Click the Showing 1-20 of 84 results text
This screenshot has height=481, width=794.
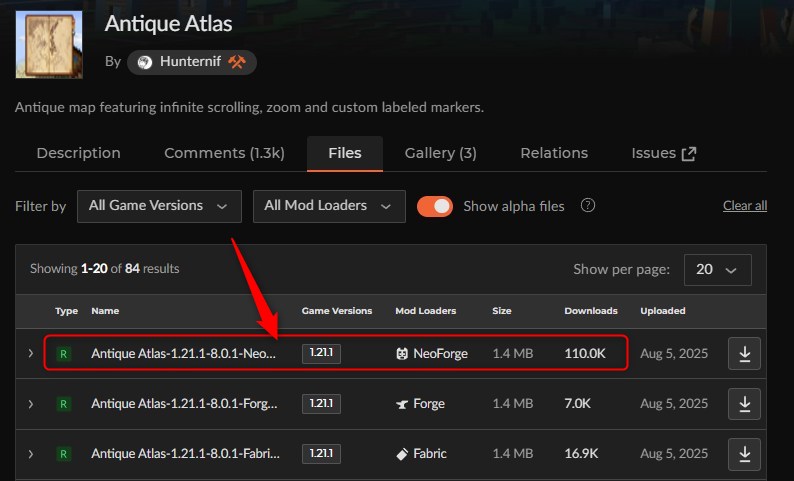coord(105,268)
